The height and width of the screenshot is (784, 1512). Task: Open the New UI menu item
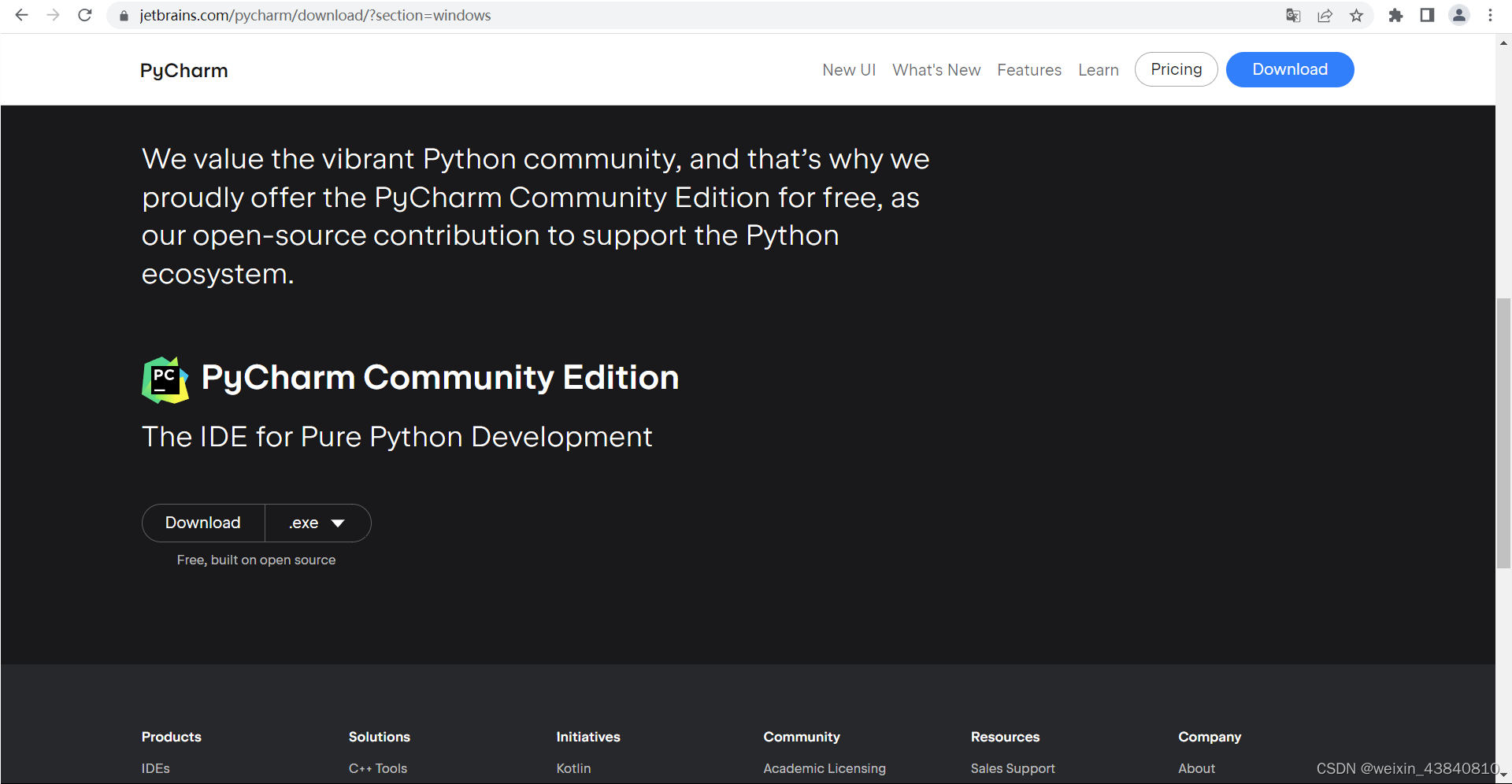(849, 70)
